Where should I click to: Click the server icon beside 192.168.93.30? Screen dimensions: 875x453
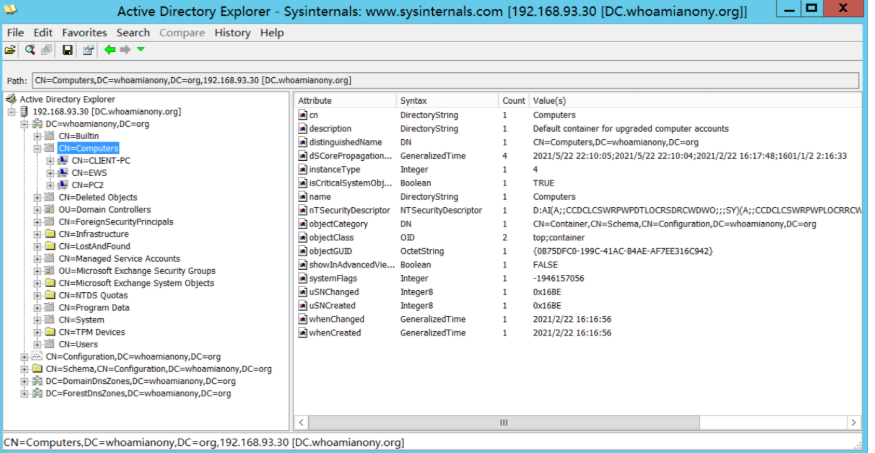point(24,111)
